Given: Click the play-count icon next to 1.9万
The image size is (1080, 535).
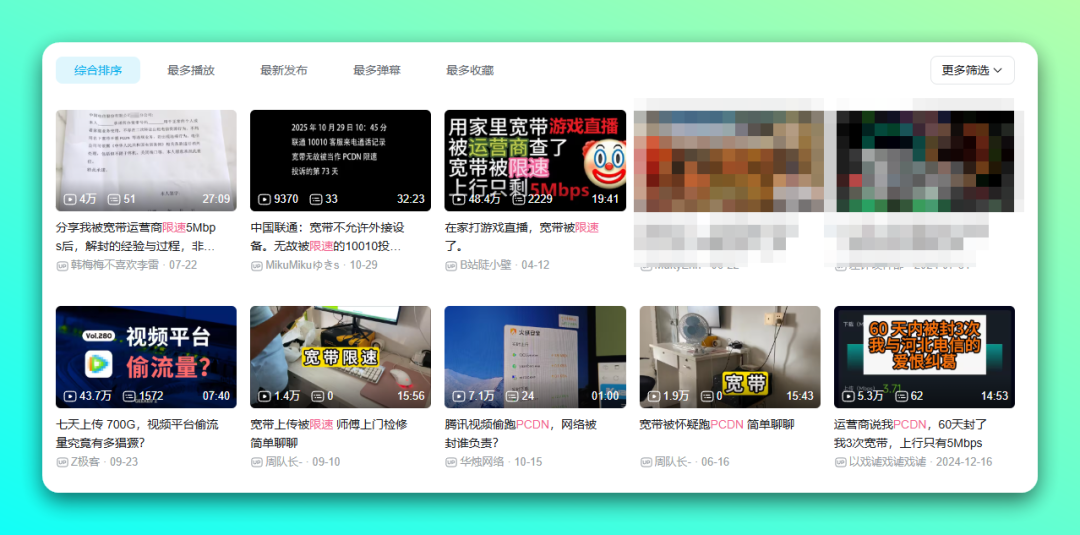Looking at the screenshot, I should pos(654,396).
